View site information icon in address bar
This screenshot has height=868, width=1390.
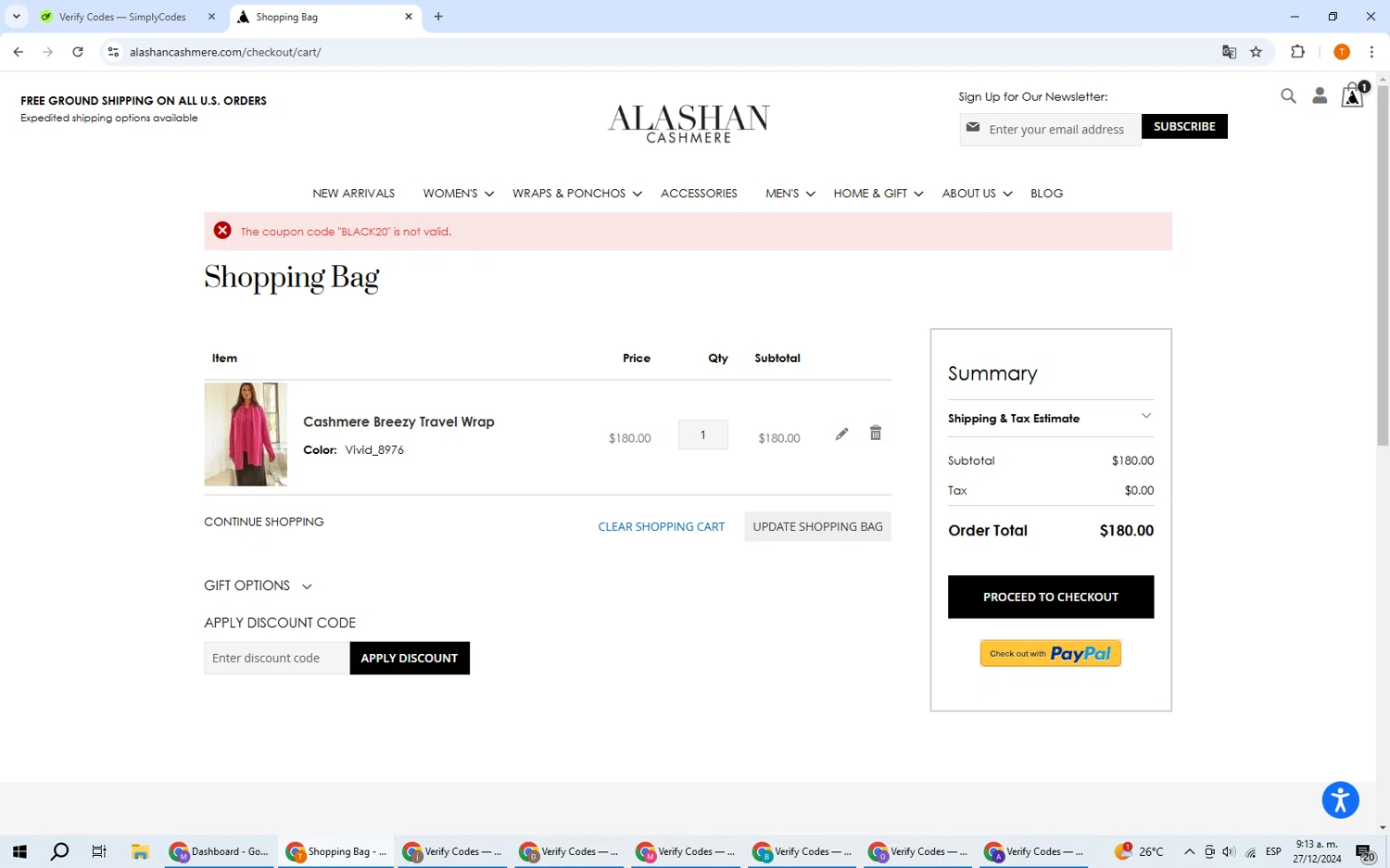tap(113, 52)
